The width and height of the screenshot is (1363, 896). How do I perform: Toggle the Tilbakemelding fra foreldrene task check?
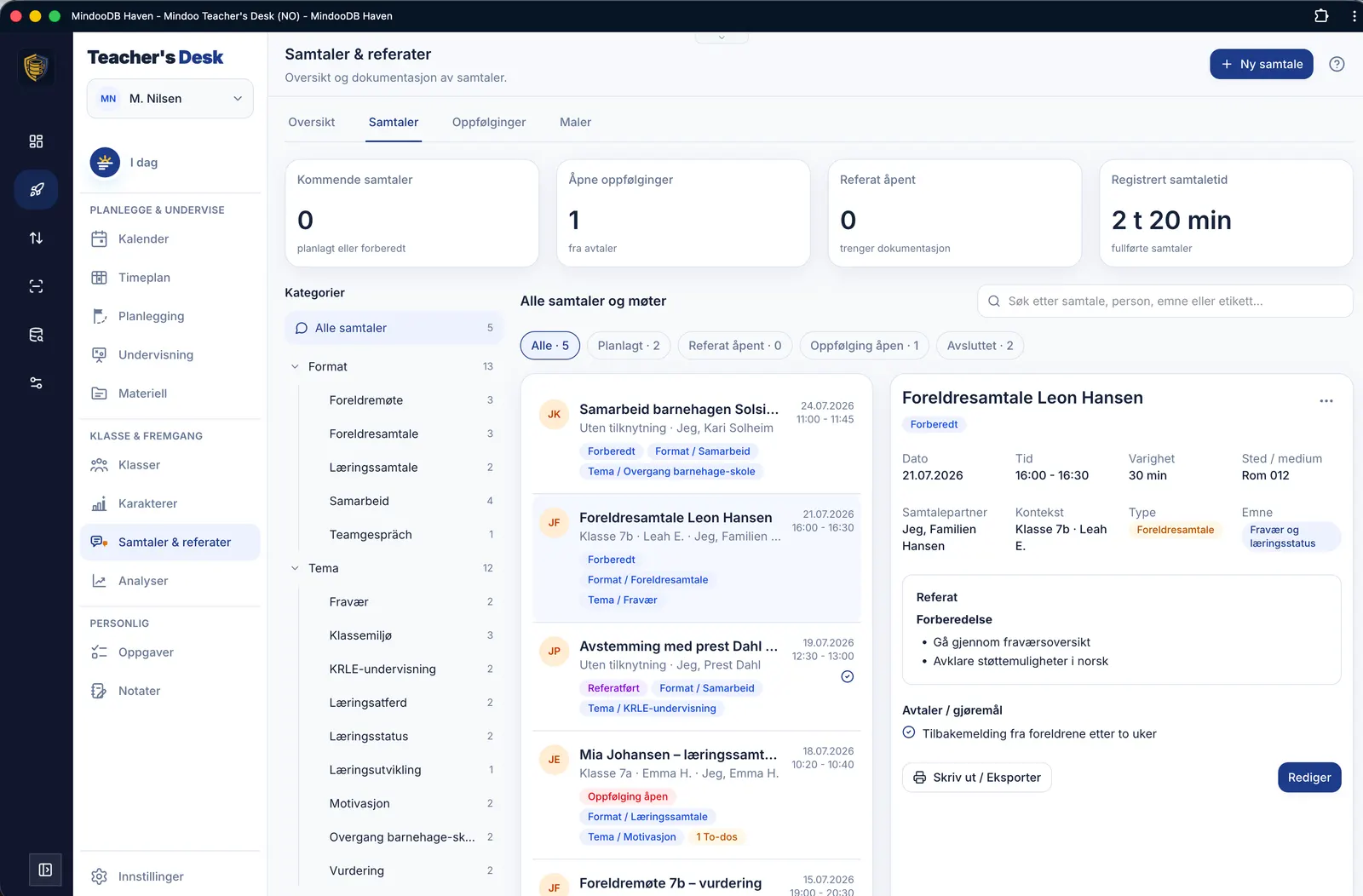pos(909,732)
